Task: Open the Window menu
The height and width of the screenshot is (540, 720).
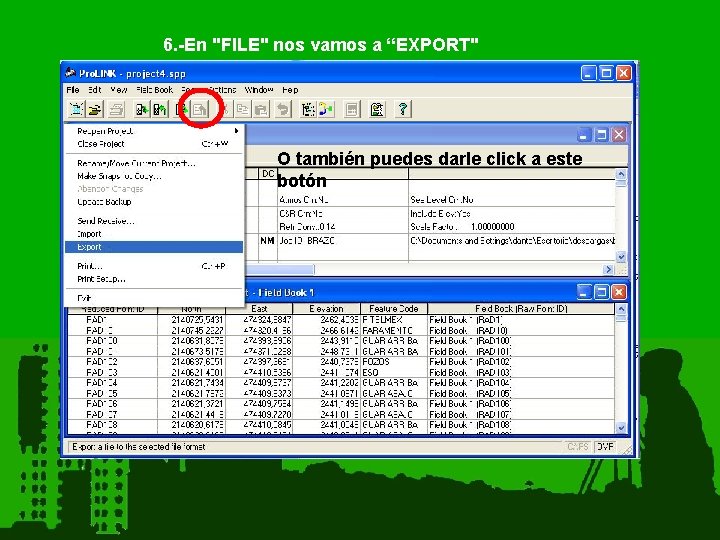Action: click(259, 90)
